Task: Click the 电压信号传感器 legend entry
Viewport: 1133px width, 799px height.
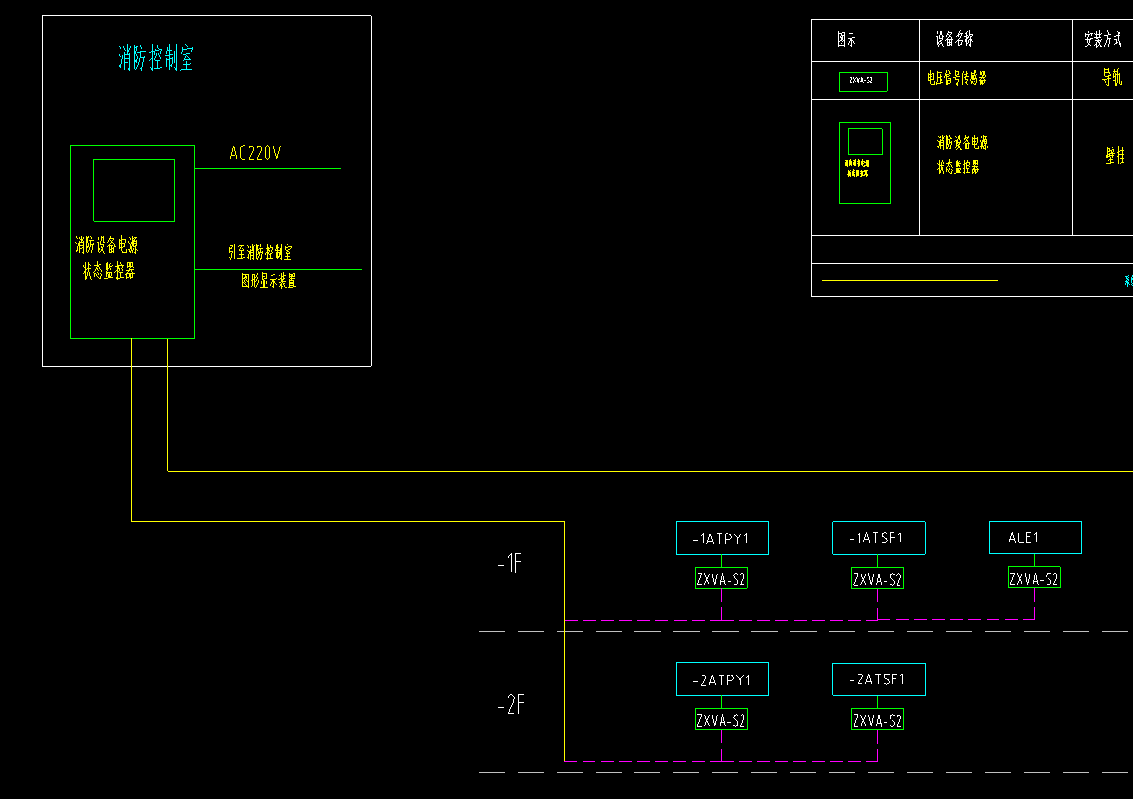Action: click(x=957, y=77)
